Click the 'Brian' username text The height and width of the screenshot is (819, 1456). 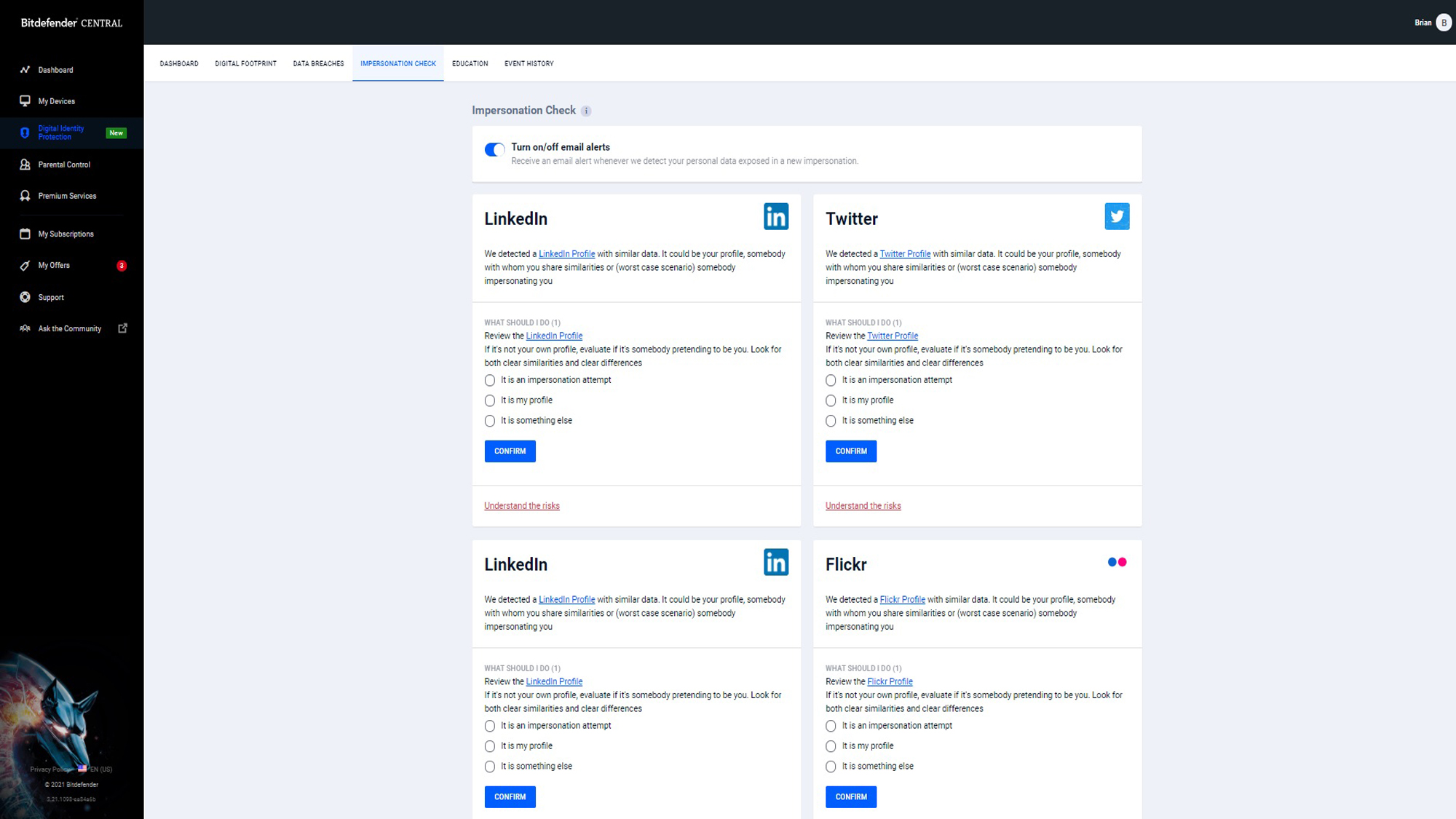[x=1423, y=23]
